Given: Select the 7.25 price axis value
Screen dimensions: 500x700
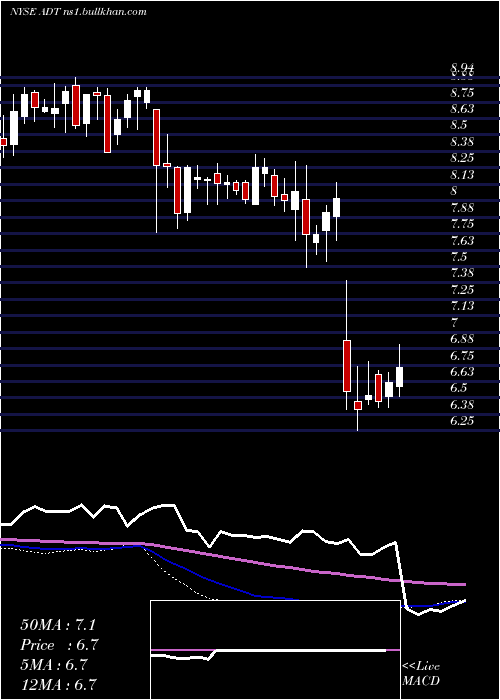Looking at the screenshot, I should pyautogui.click(x=462, y=290).
